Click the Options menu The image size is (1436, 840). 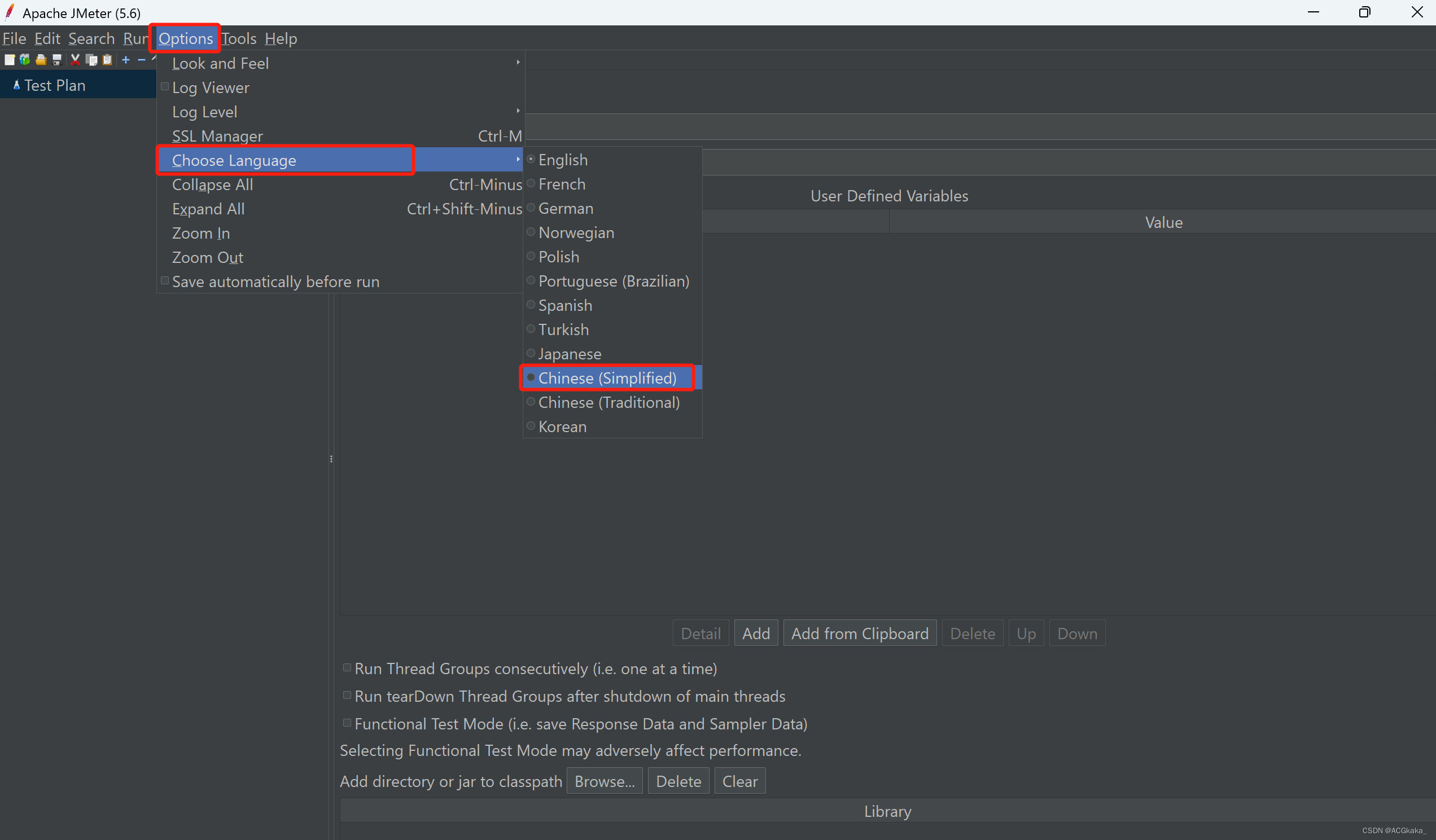(186, 38)
